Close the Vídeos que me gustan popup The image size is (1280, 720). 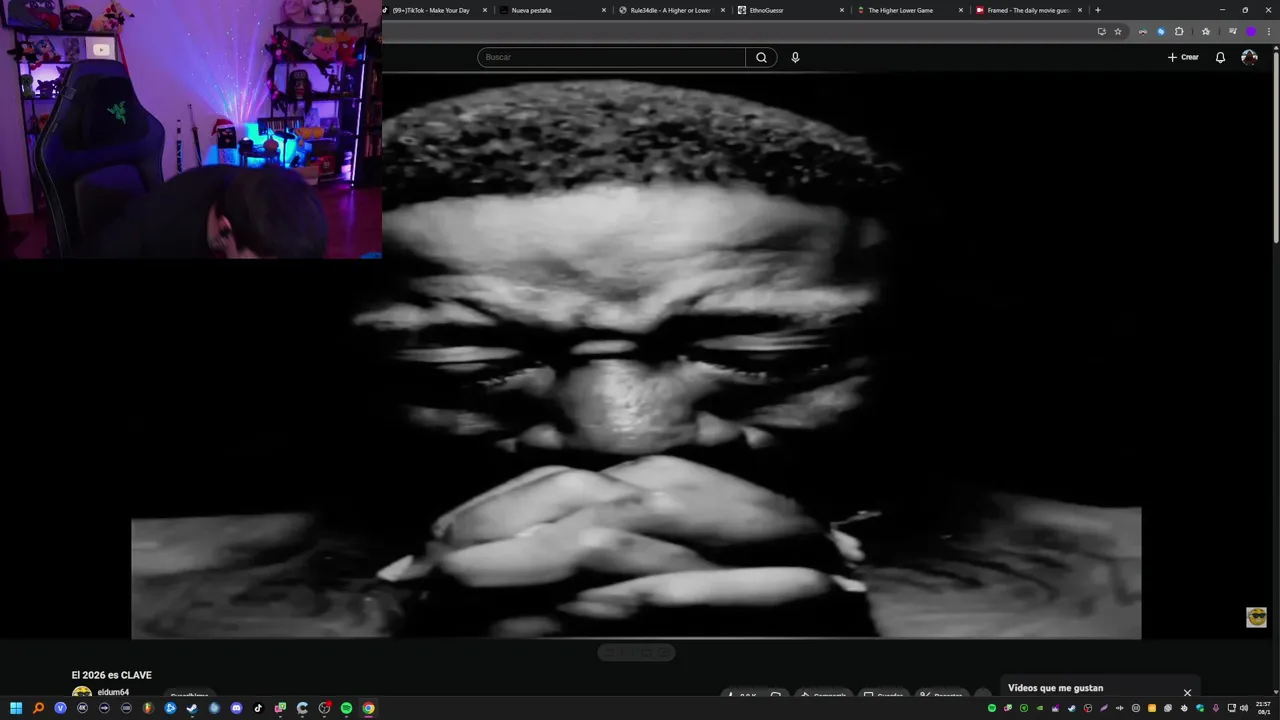coord(1187,692)
